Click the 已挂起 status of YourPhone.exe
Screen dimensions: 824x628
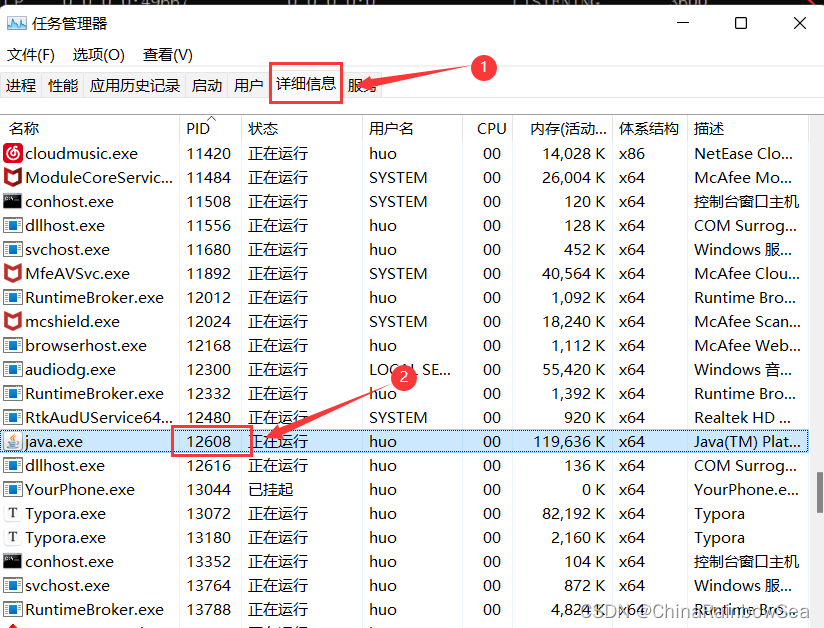(x=270, y=489)
